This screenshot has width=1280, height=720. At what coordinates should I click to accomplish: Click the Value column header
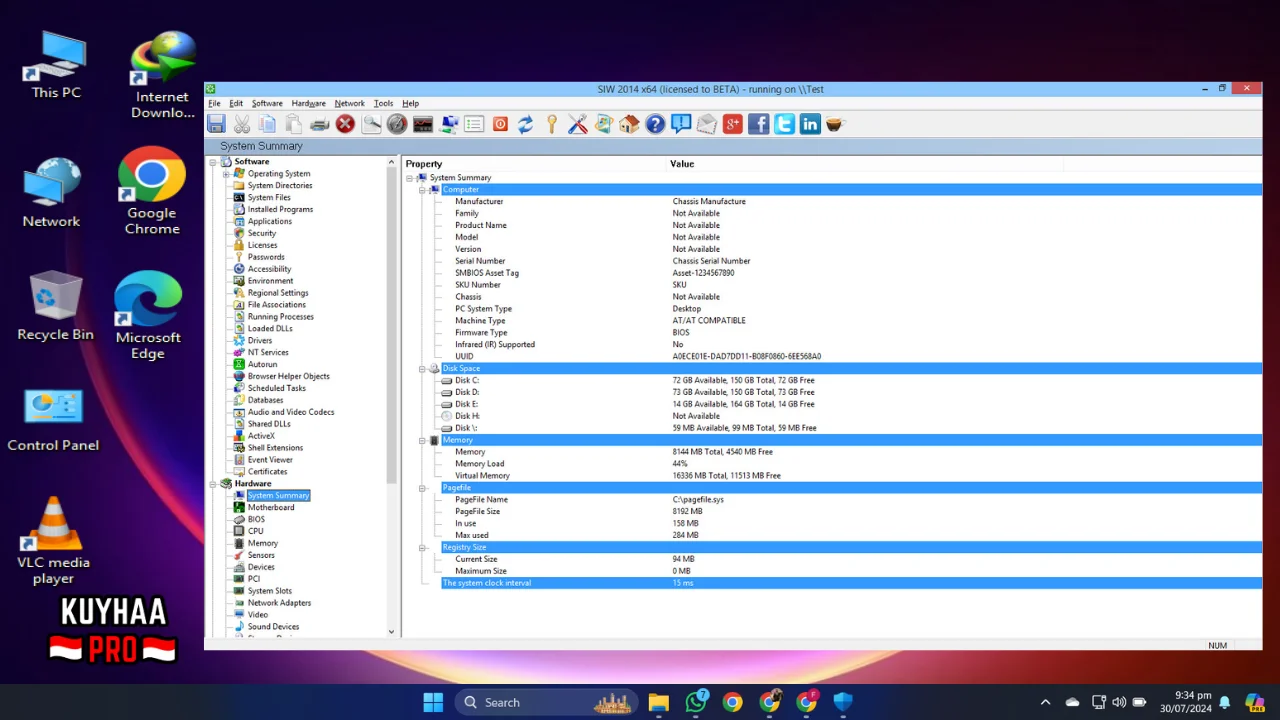coord(865,164)
